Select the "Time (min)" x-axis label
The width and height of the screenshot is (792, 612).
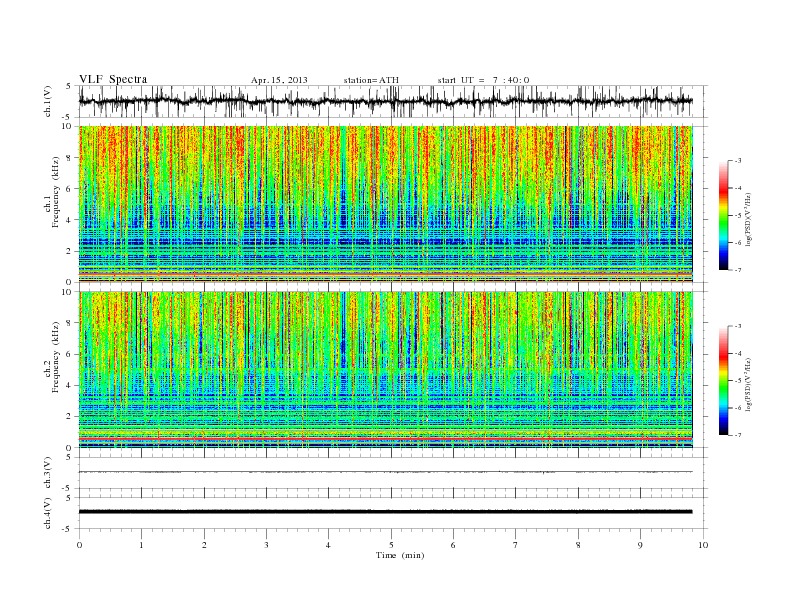(x=400, y=555)
